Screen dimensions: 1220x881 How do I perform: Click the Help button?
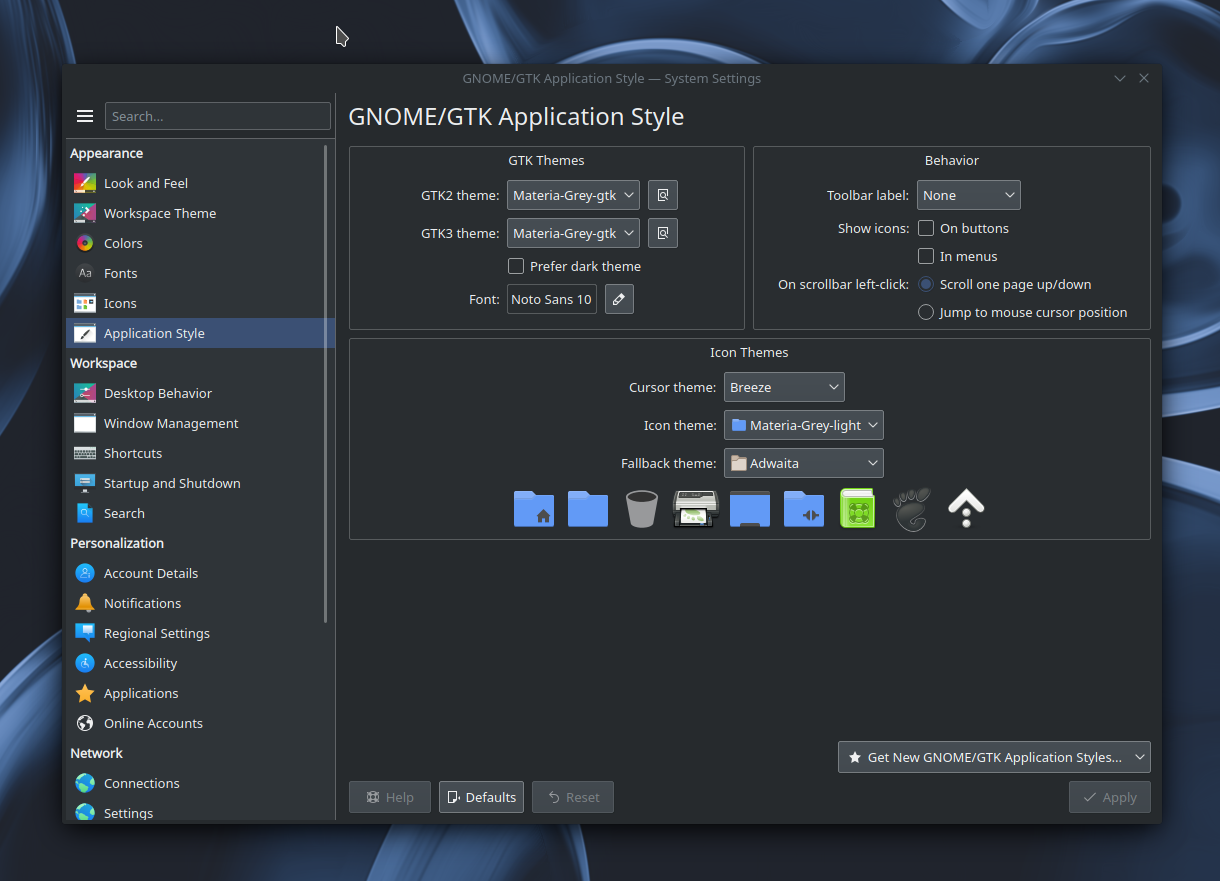tap(390, 797)
